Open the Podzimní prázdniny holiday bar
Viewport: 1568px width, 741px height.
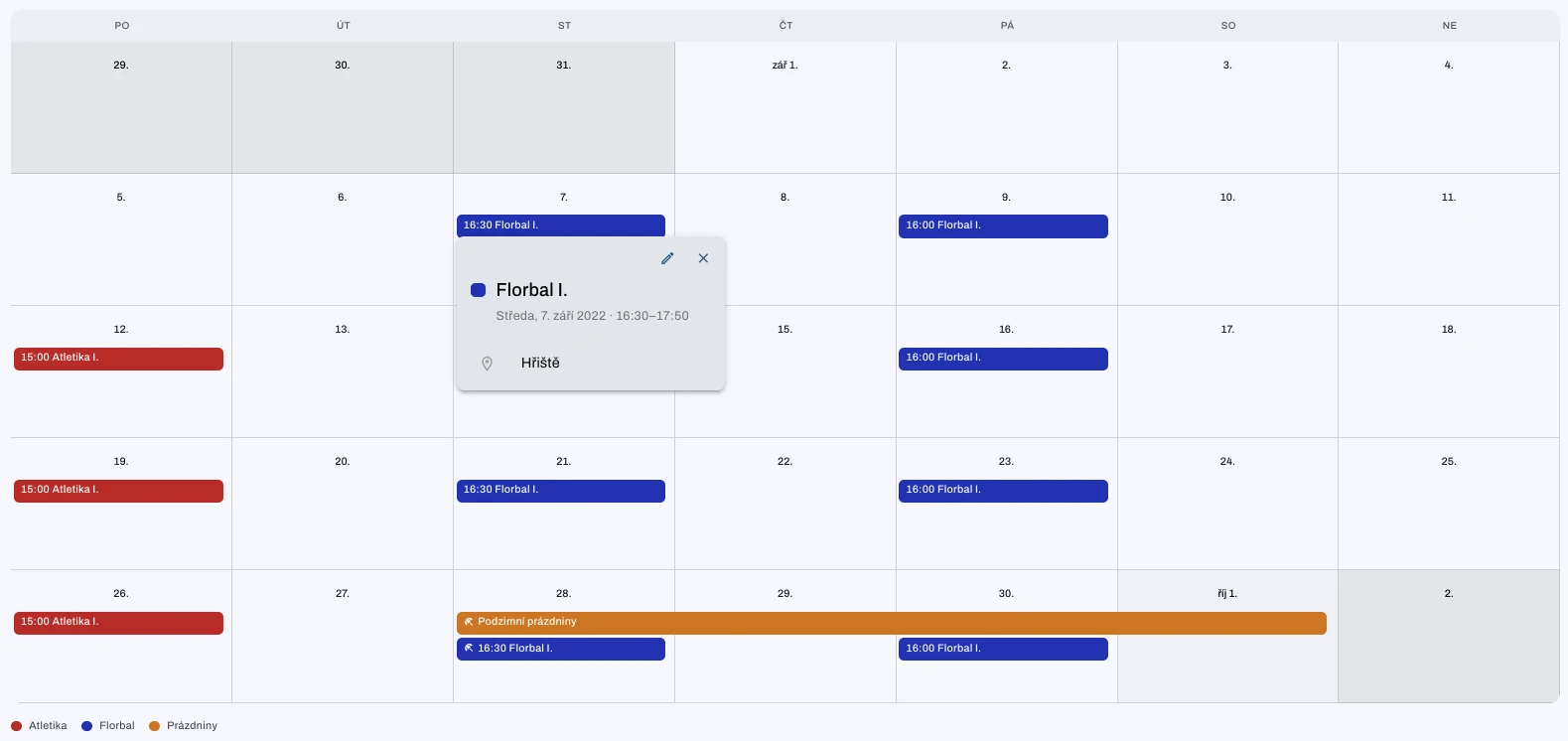click(x=892, y=623)
